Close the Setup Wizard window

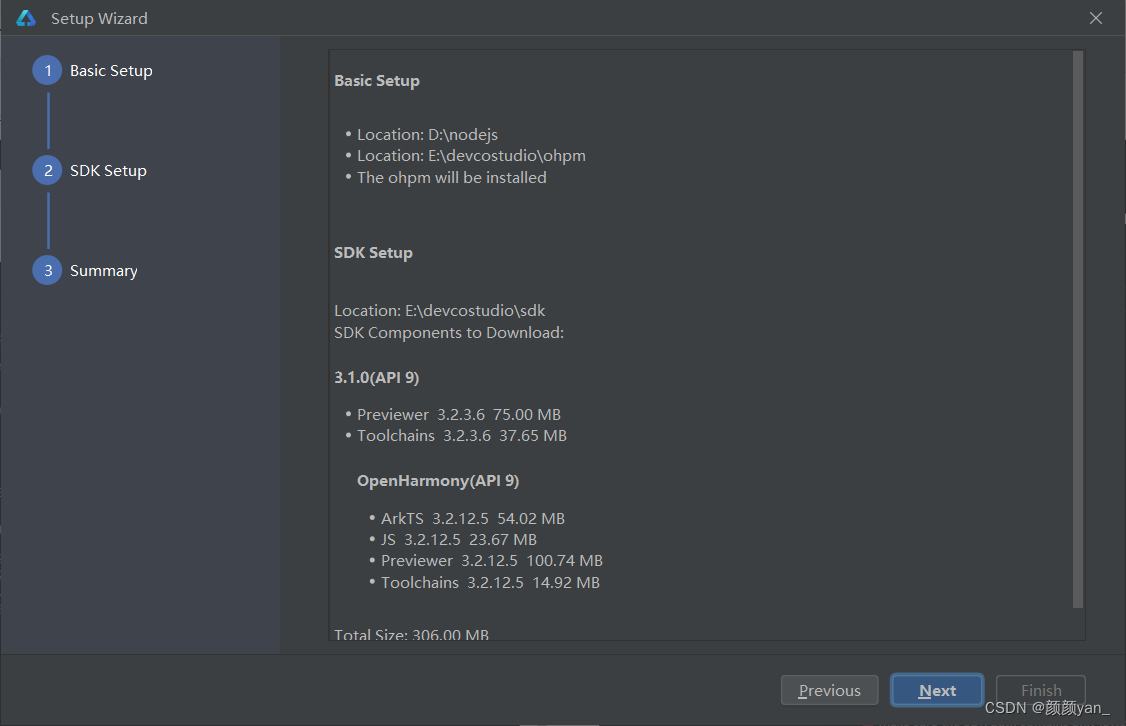tap(1096, 18)
